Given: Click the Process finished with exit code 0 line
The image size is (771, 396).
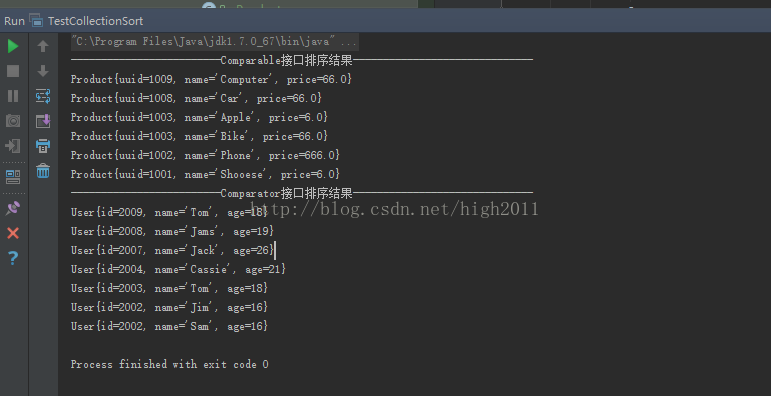Looking at the screenshot, I should [170, 365].
